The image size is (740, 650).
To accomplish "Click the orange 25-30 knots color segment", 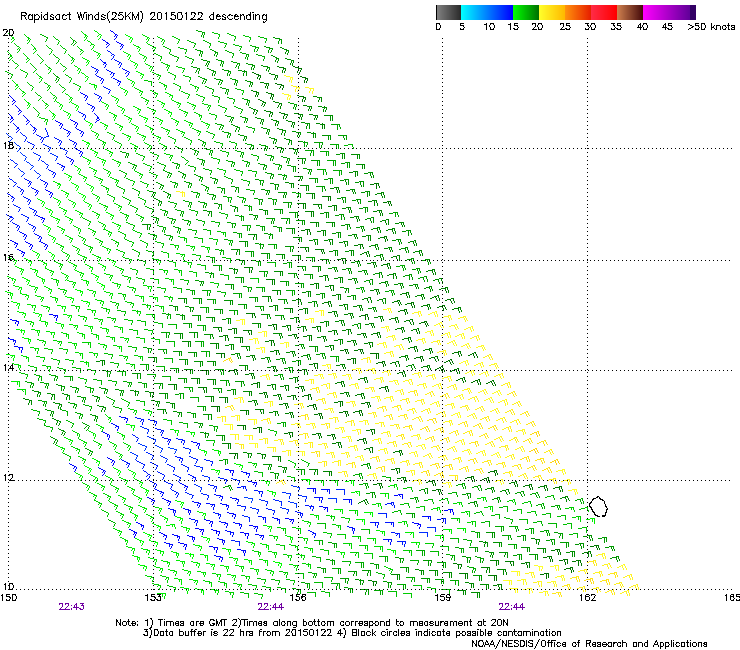I will pyautogui.click(x=578, y=12).
